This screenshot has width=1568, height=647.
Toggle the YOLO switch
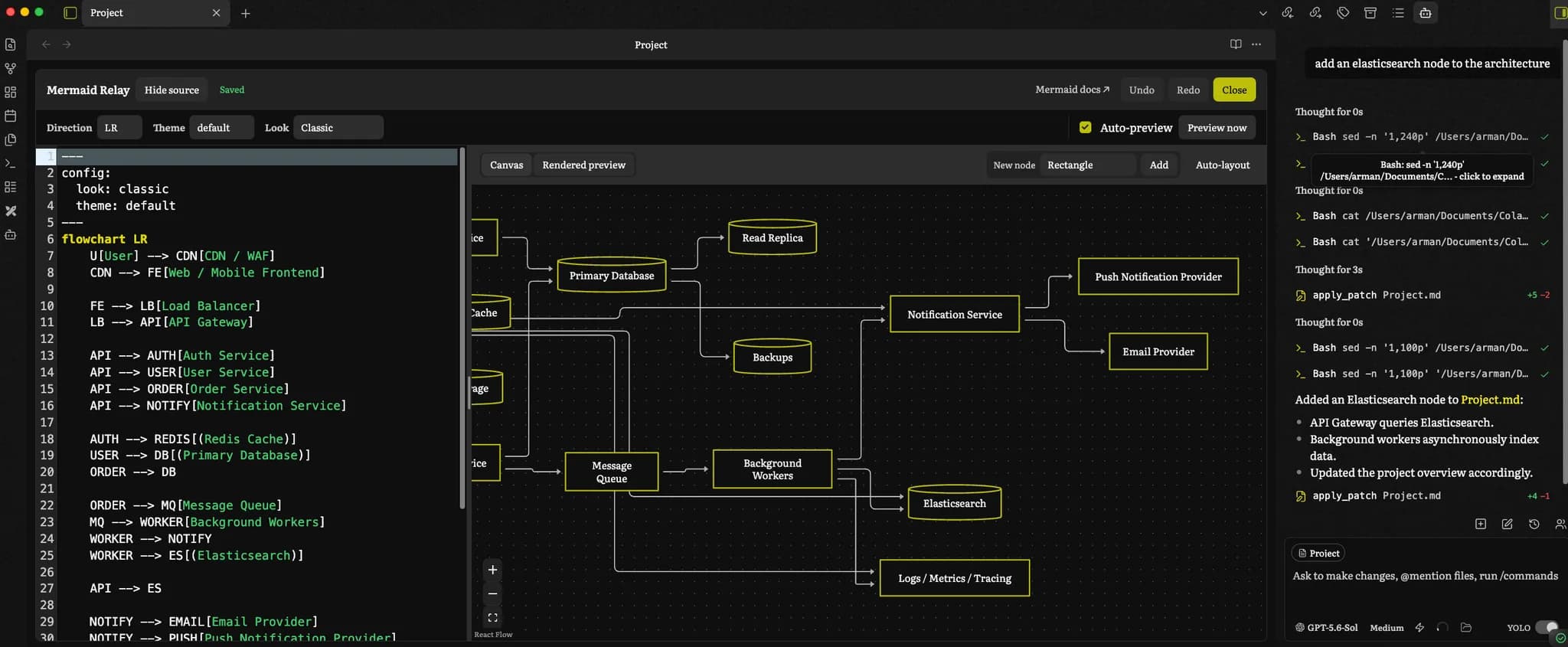tap(1547, 627)
